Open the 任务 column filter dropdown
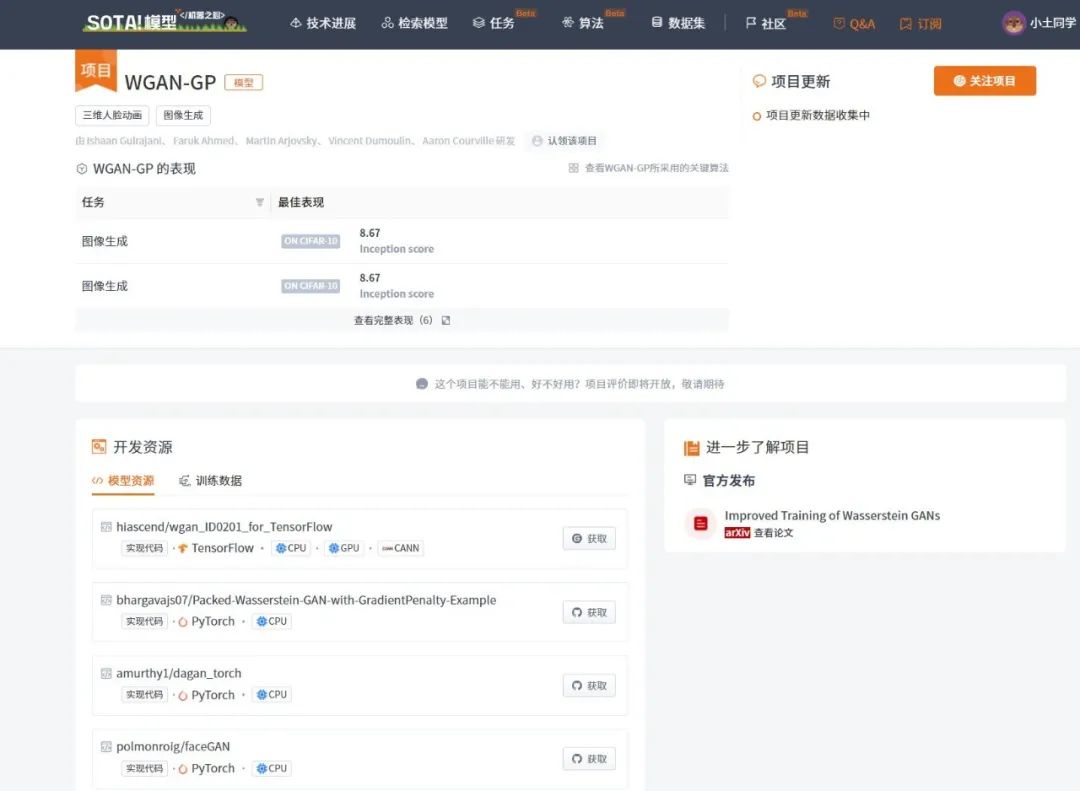 pyautogui.click(x=259, y=202)
